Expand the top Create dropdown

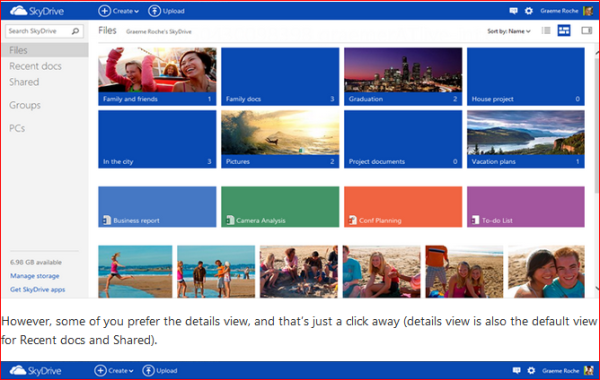pos(119,11)
